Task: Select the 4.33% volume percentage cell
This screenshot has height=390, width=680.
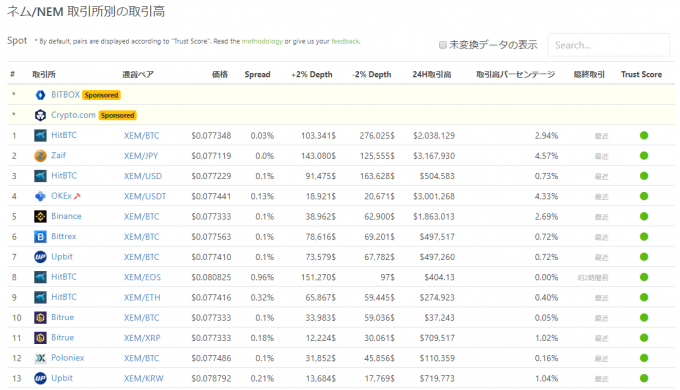Action: 546,196
